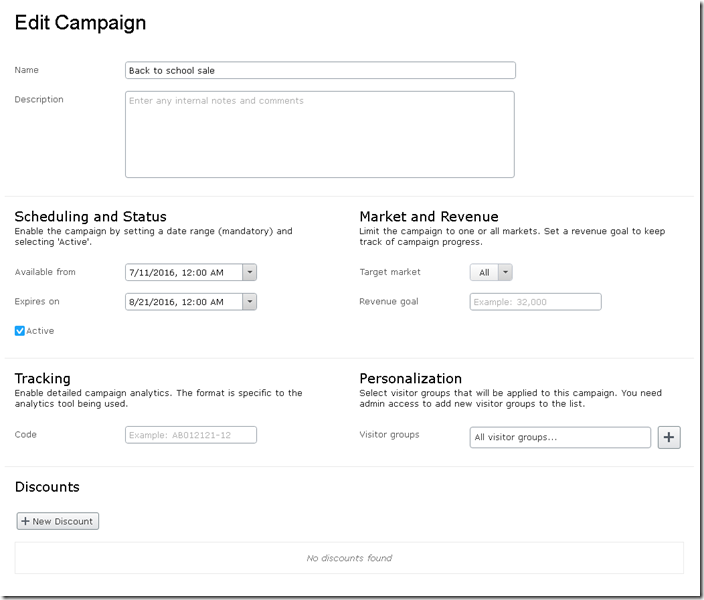Click the Visitor groups label
This screenshot has height=600, width=704.
[390, 435]
